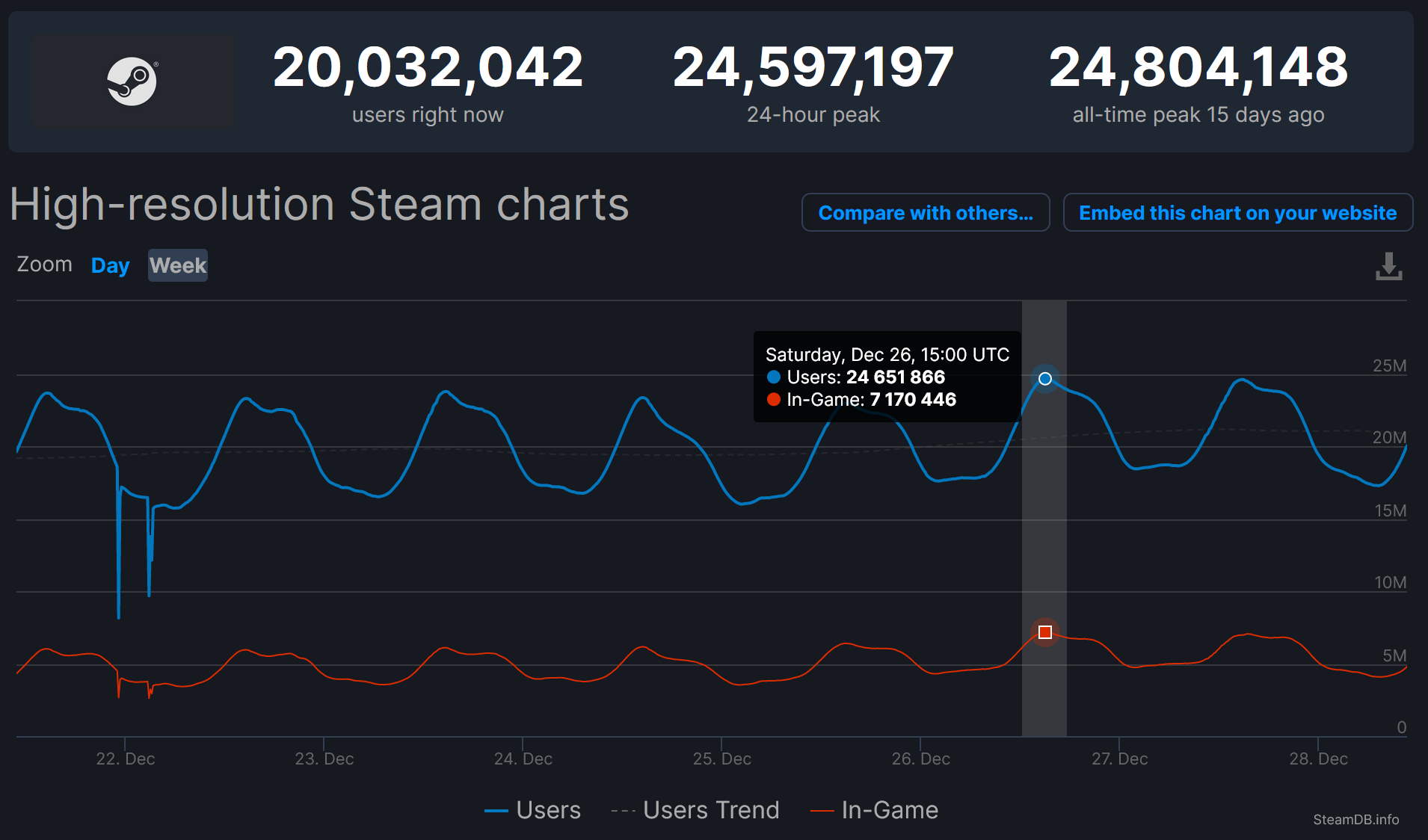The width and height of the screenshot is (1428, 840).
Task: Toggle the dashed Users Trend line
Action: tap(695, 809)
